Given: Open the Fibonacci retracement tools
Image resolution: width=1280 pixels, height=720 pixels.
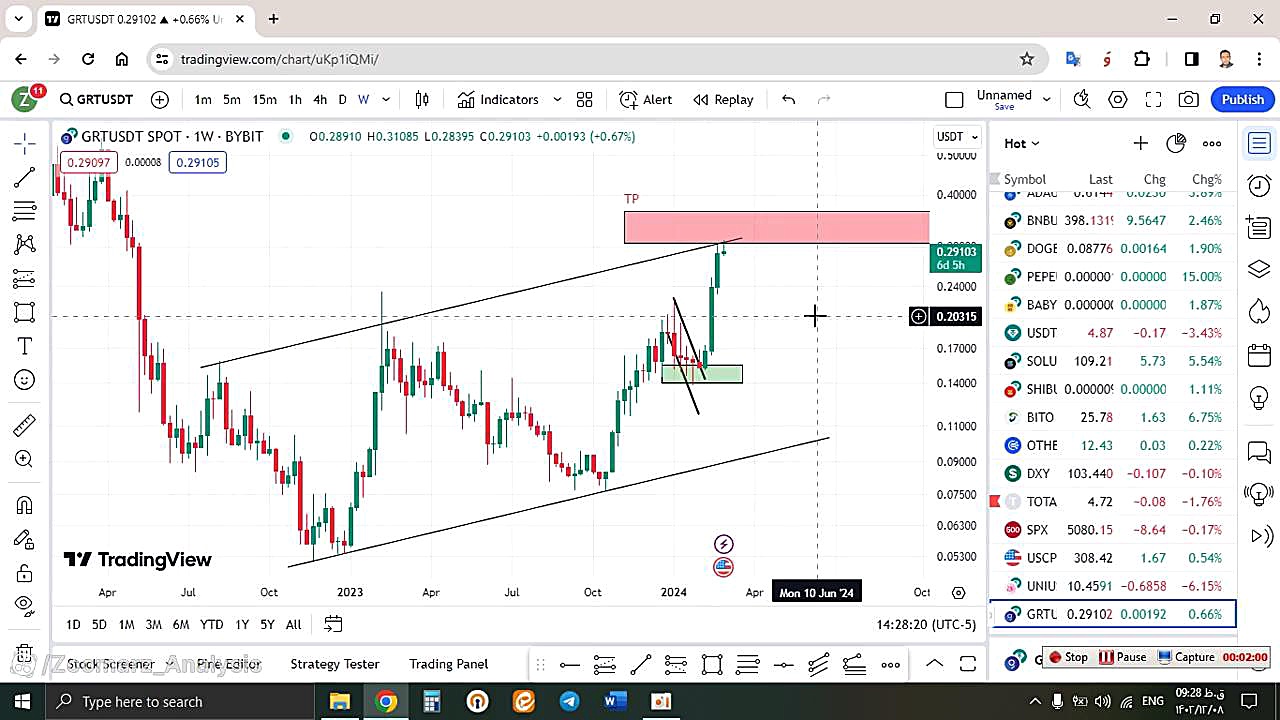Looking at the screenshot, I should click(x=25, y=211).
